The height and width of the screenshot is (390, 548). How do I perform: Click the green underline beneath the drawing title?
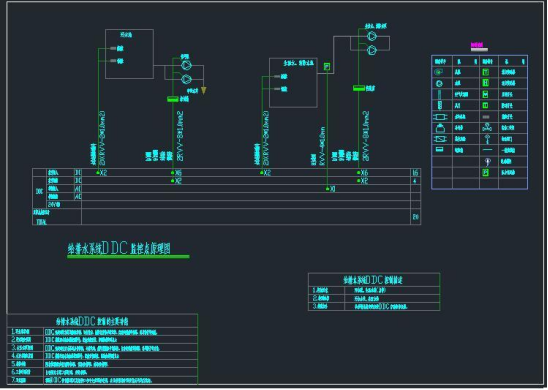click(x=128, y=257)
